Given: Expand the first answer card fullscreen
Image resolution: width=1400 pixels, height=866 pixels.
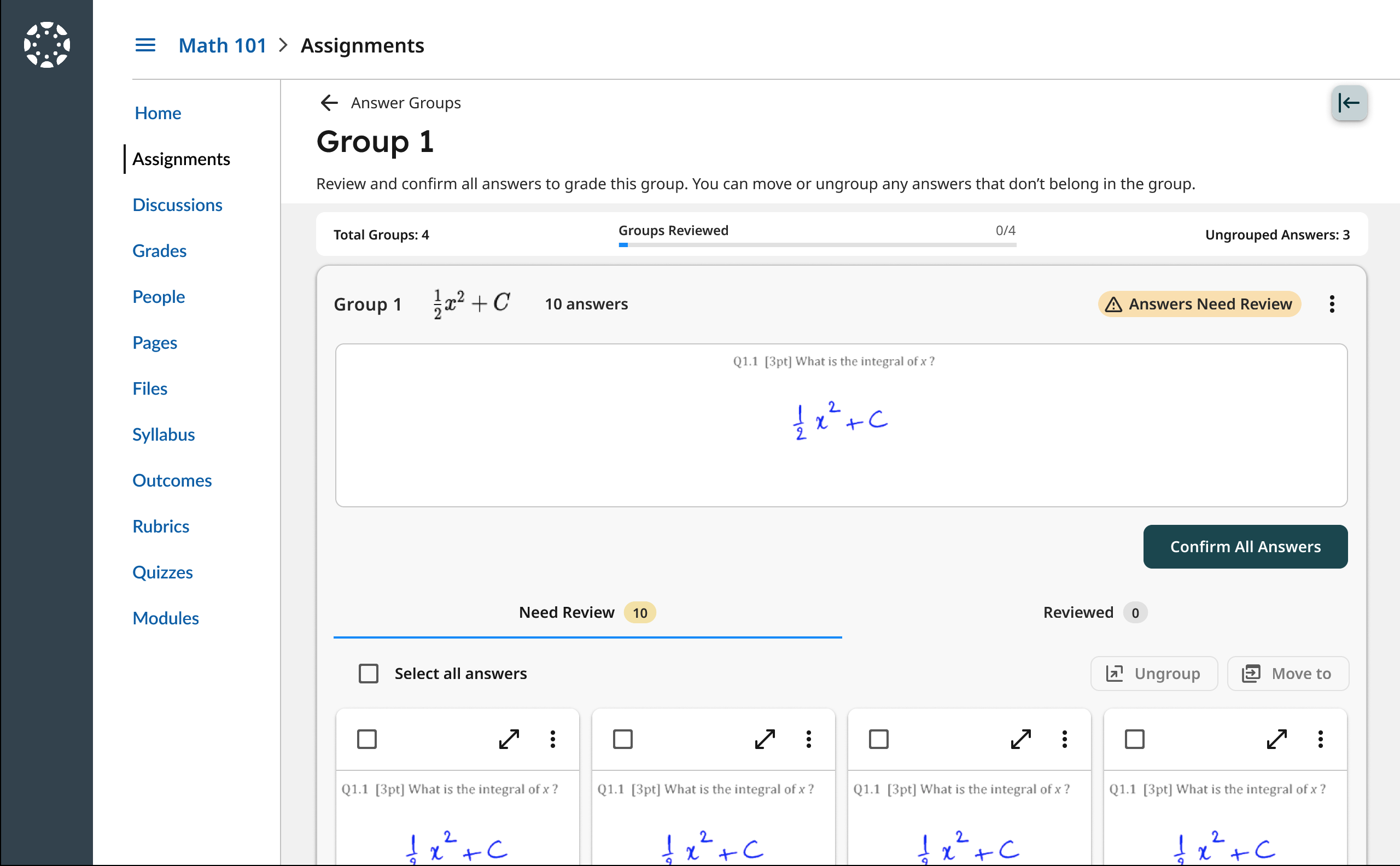Looking at the screenshot, I should tap(509, 739).
